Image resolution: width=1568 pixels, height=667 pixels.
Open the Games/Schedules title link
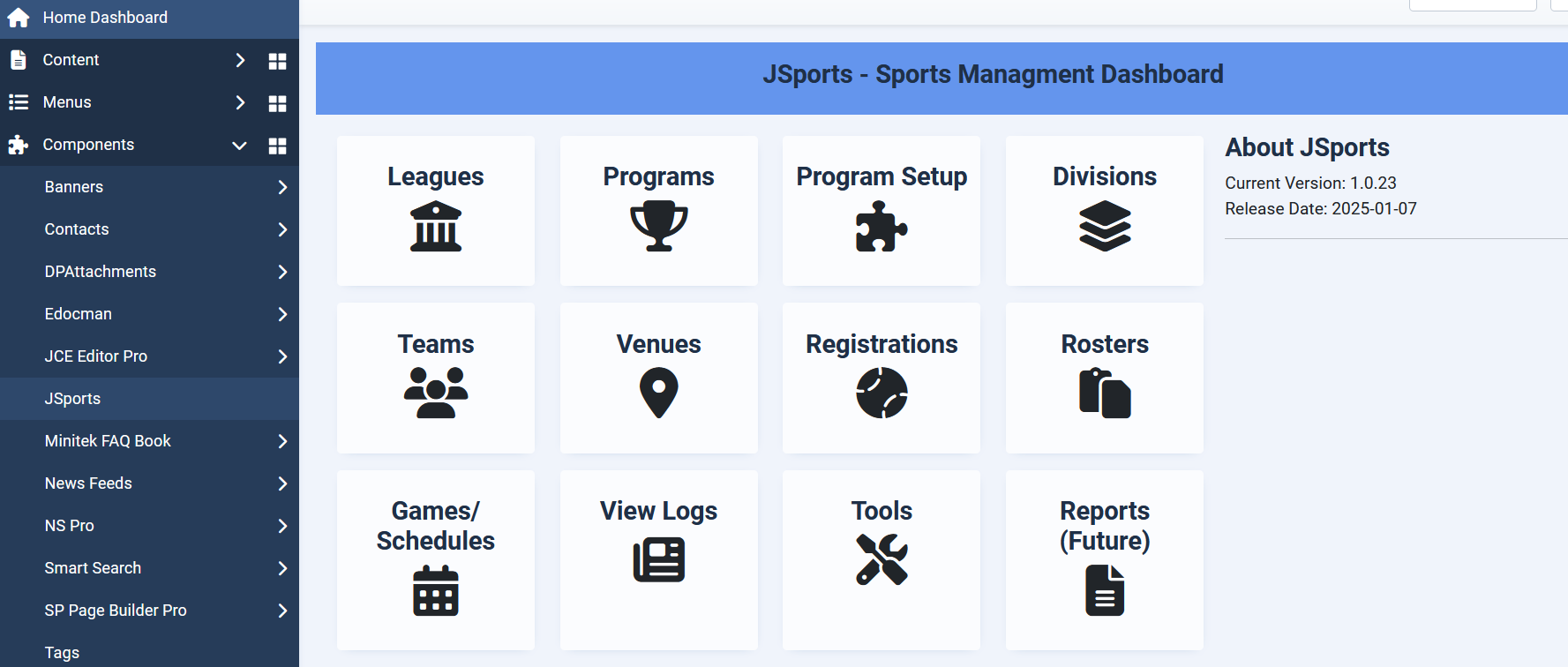coord(436,526)
